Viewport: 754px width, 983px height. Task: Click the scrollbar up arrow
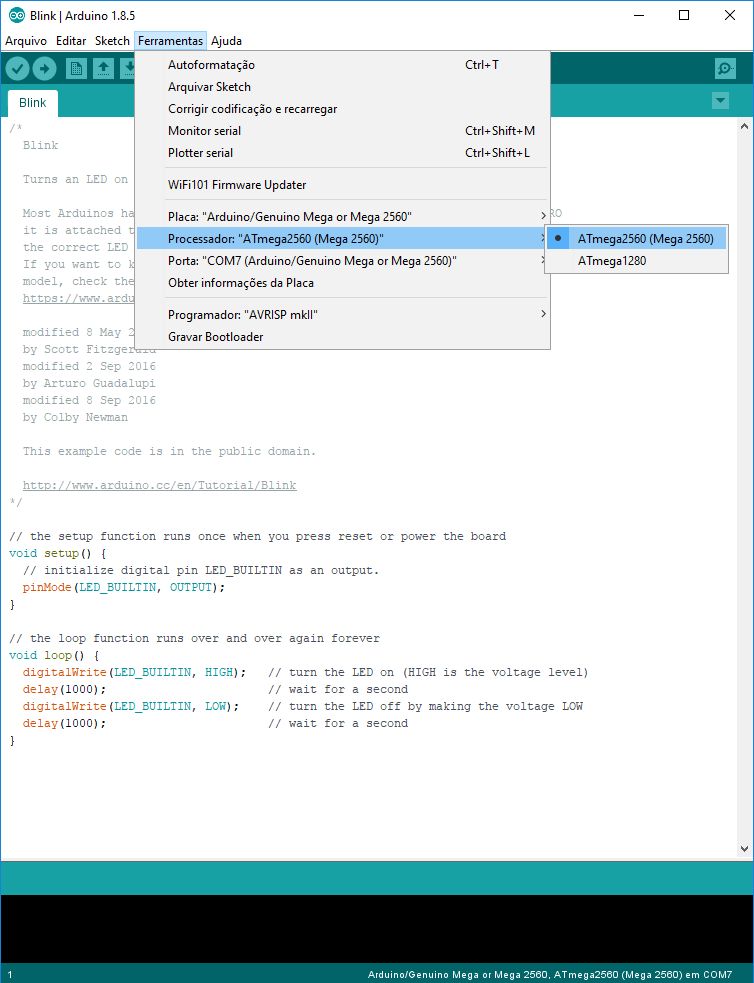[745, 126]
